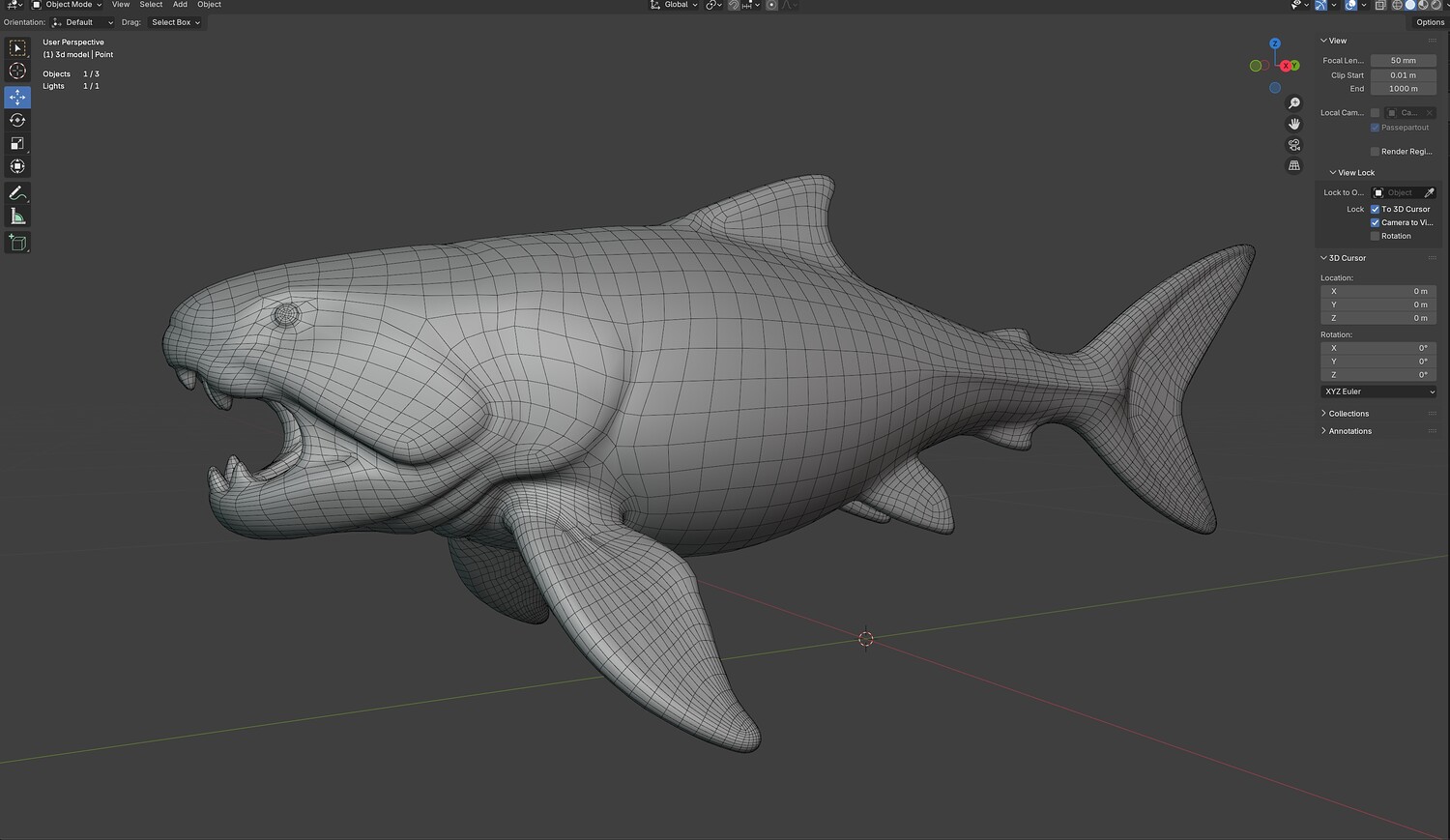1450x840 pixels.
Task: Click the viewport zoom magnifier icon
Action: (1294, 103)
